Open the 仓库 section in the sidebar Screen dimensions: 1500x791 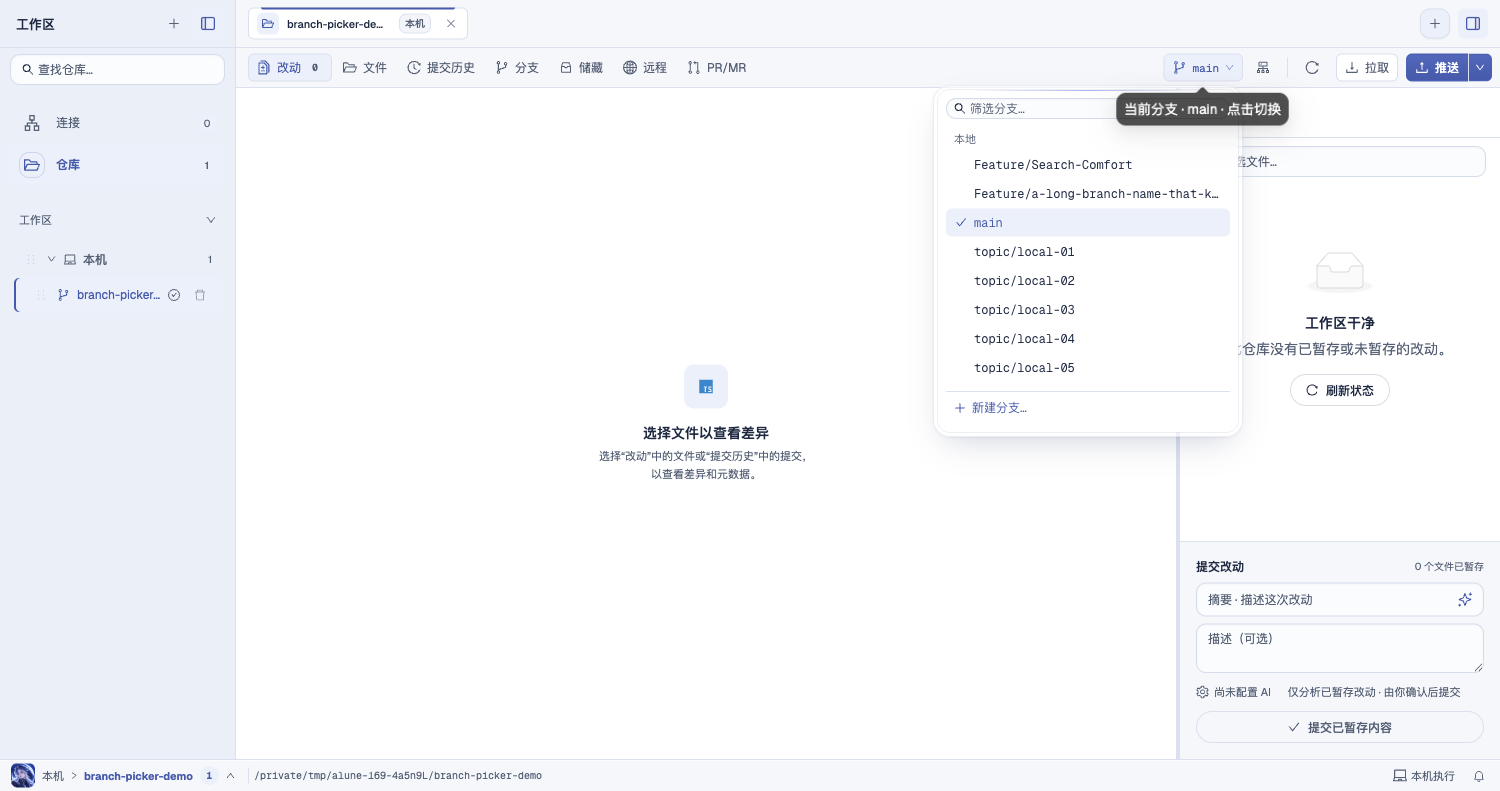[117, 165]
